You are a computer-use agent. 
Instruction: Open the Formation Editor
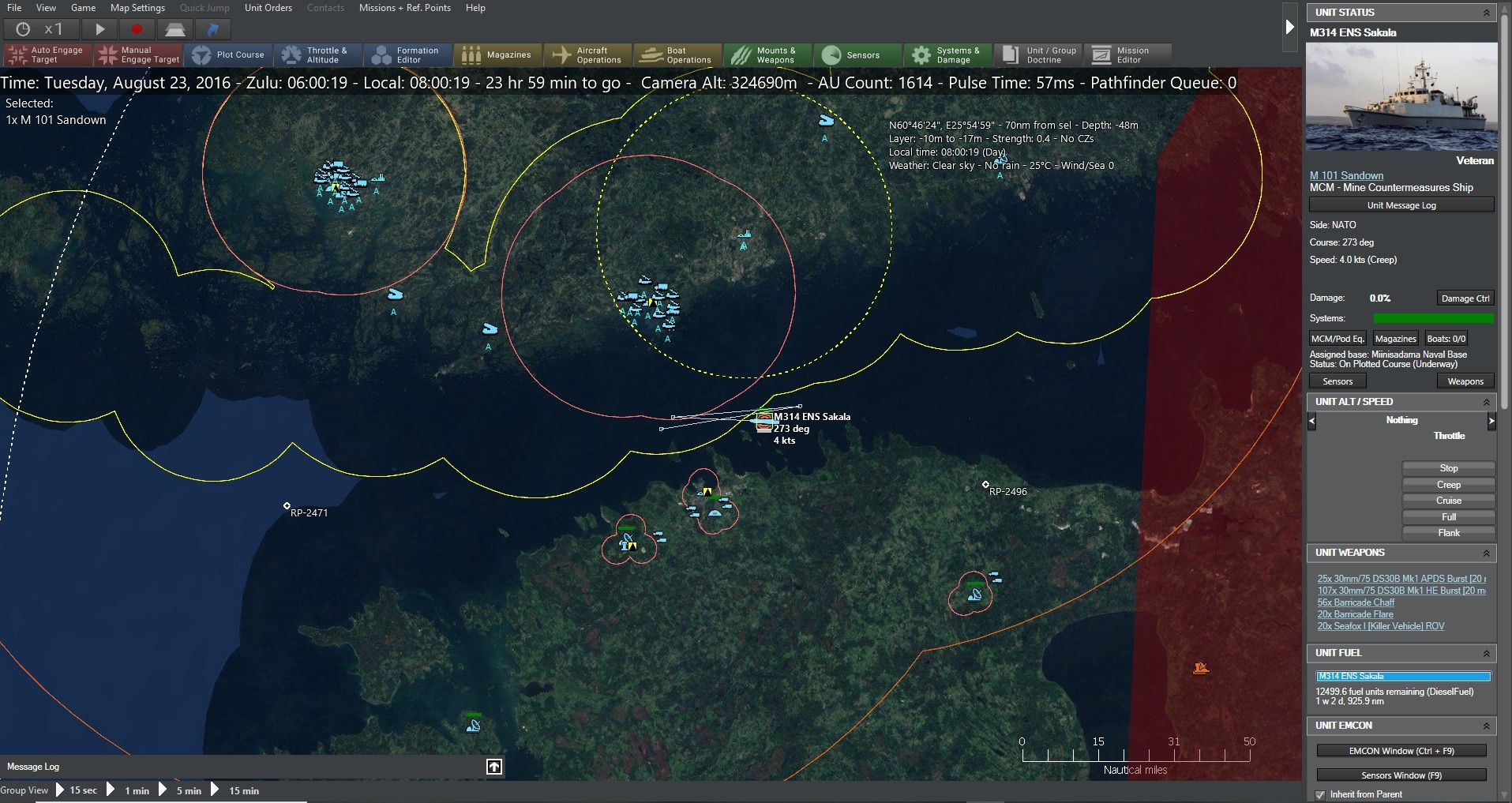(407, 54)
